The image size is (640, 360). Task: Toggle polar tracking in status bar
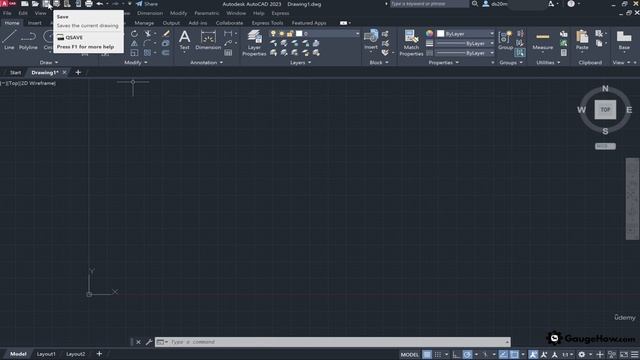coord(467,354)
